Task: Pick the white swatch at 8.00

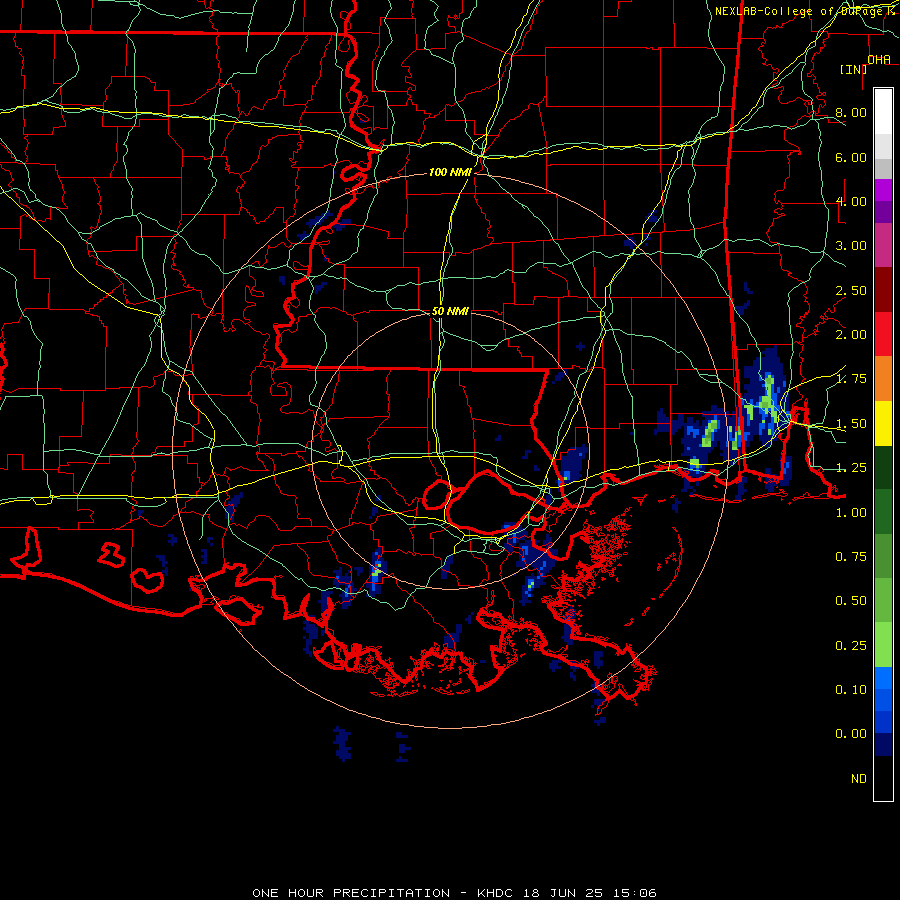Action: pyautogui.click(x=883, y=112)
